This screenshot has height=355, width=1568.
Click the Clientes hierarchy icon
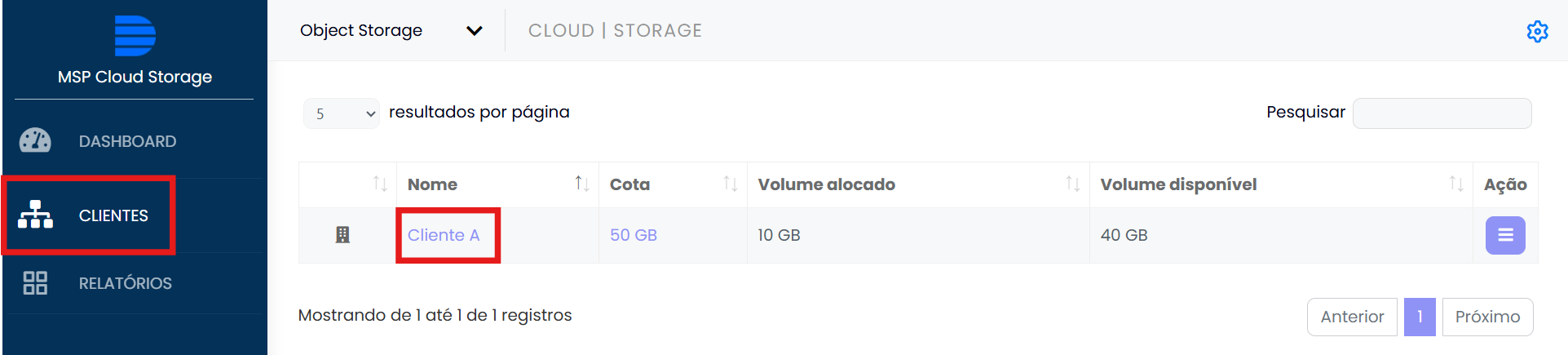[35, 215]
